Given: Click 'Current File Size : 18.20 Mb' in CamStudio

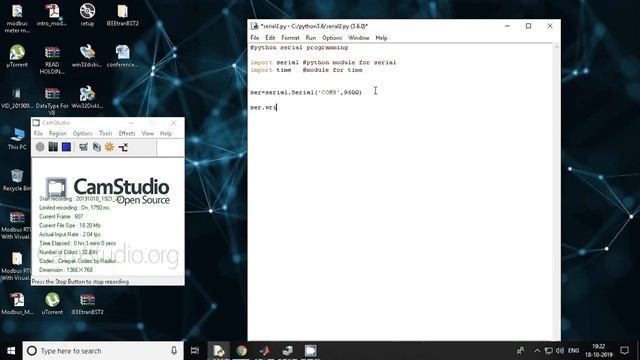Looking at the screenshot, I should click(70, 225).
